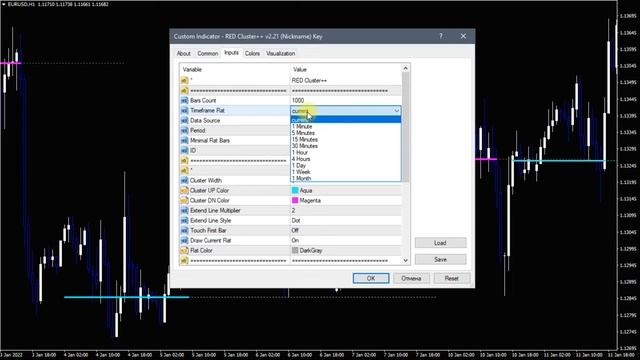Click the Extend Line Multiplier value 2
This screenshot has width=640, height=360.
pos(293,211)
